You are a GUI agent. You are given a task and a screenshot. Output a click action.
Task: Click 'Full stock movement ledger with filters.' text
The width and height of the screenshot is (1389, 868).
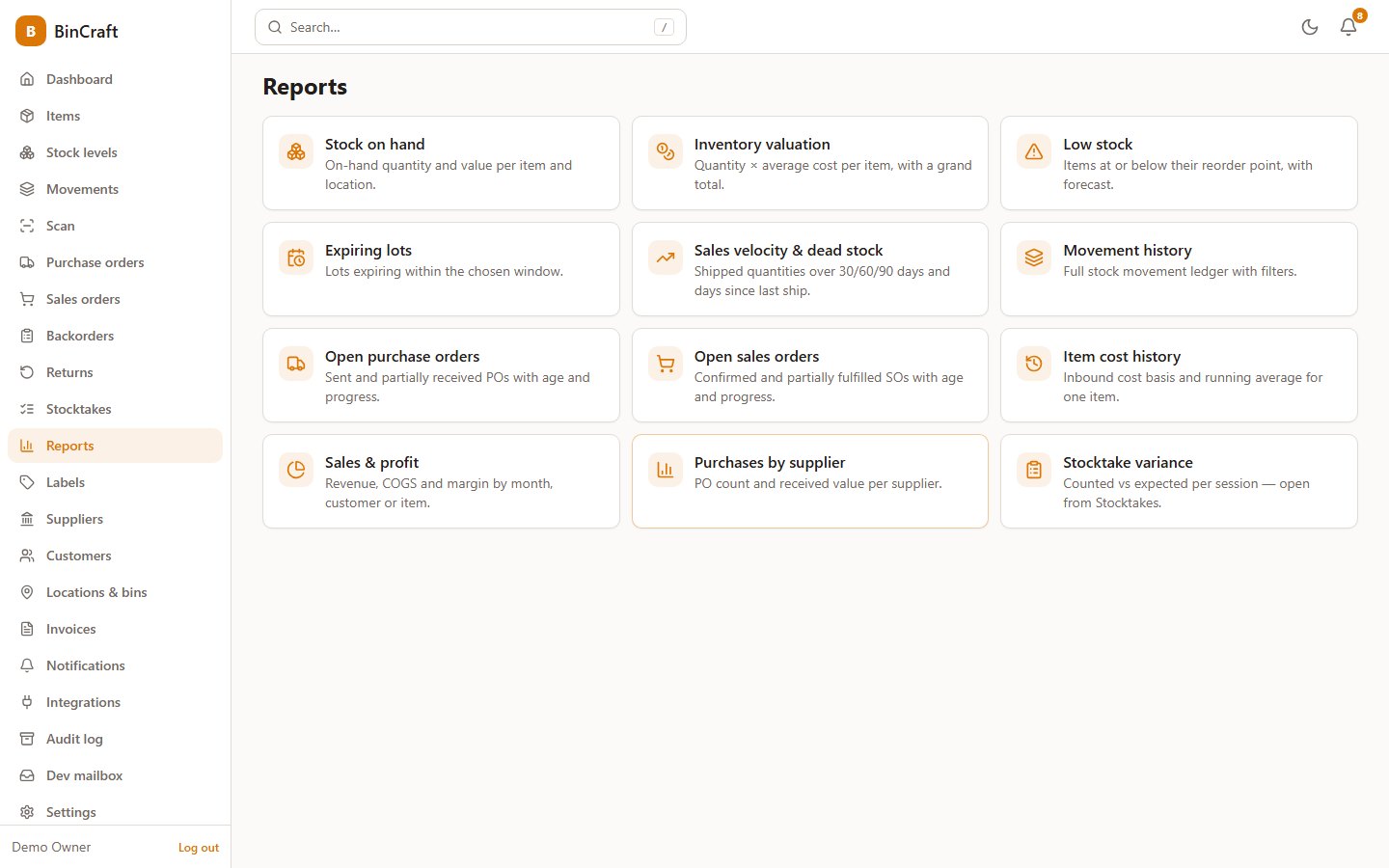pyautogui.click(x=1180, y=272)
